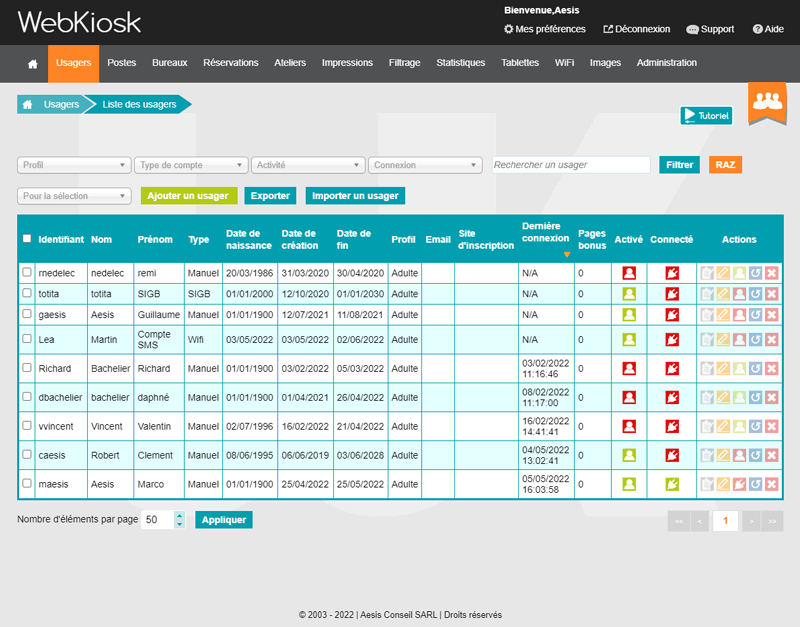Open the Pour la sélection dropdown
Image resolution: width=800 pixels, height=627 pixels.
click(x=74, y=196)
